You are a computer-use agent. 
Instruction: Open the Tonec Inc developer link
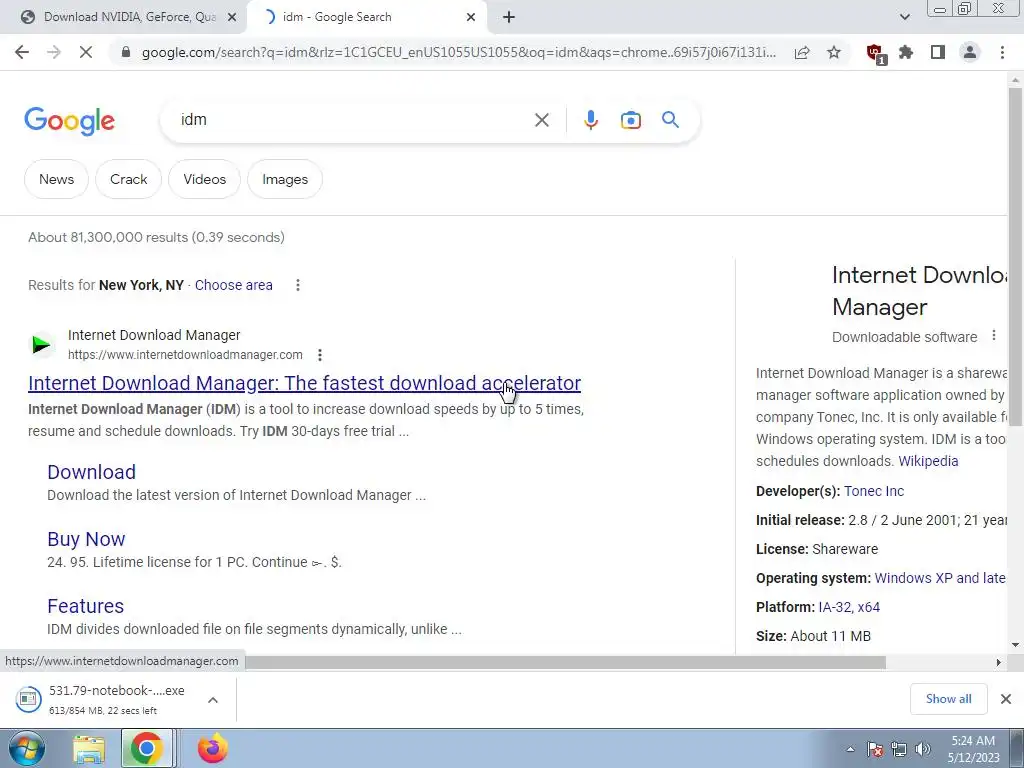pyautogui.click(x=874, y=491)
